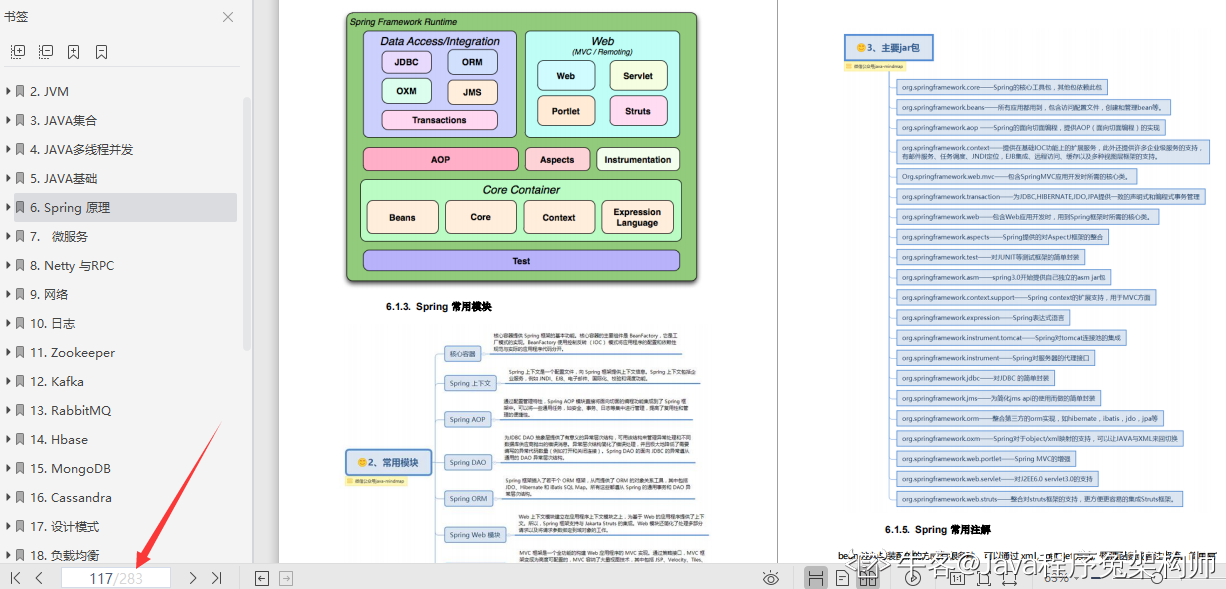
Task: Click the 6.1.5. Spring 常用注解 heading
Action: [938, 529]
